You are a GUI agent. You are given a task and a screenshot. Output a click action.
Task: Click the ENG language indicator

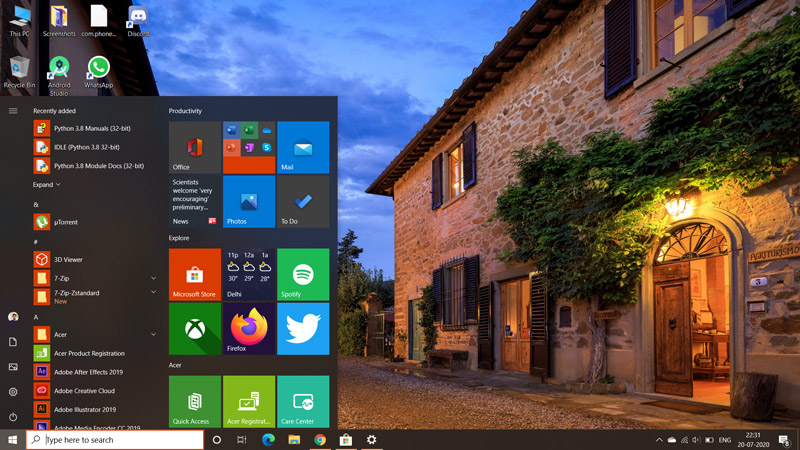tap(724, 440)
